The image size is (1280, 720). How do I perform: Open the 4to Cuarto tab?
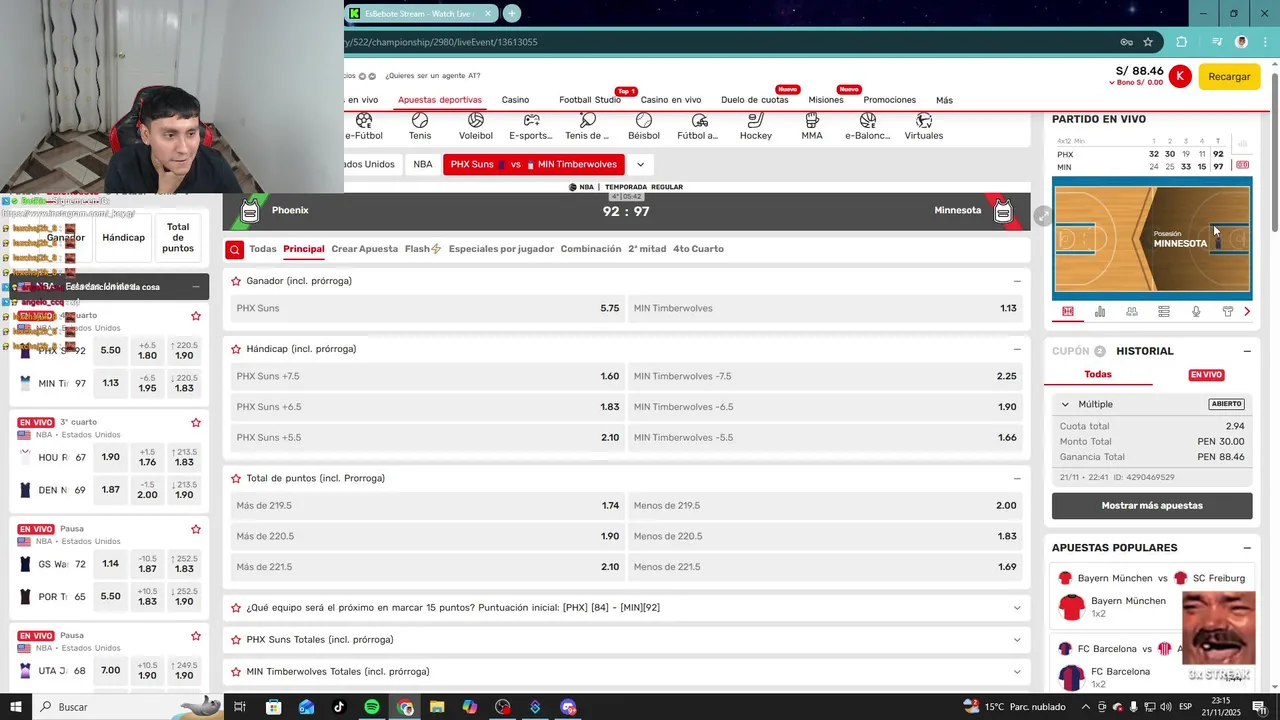click(x=698, y=249)
